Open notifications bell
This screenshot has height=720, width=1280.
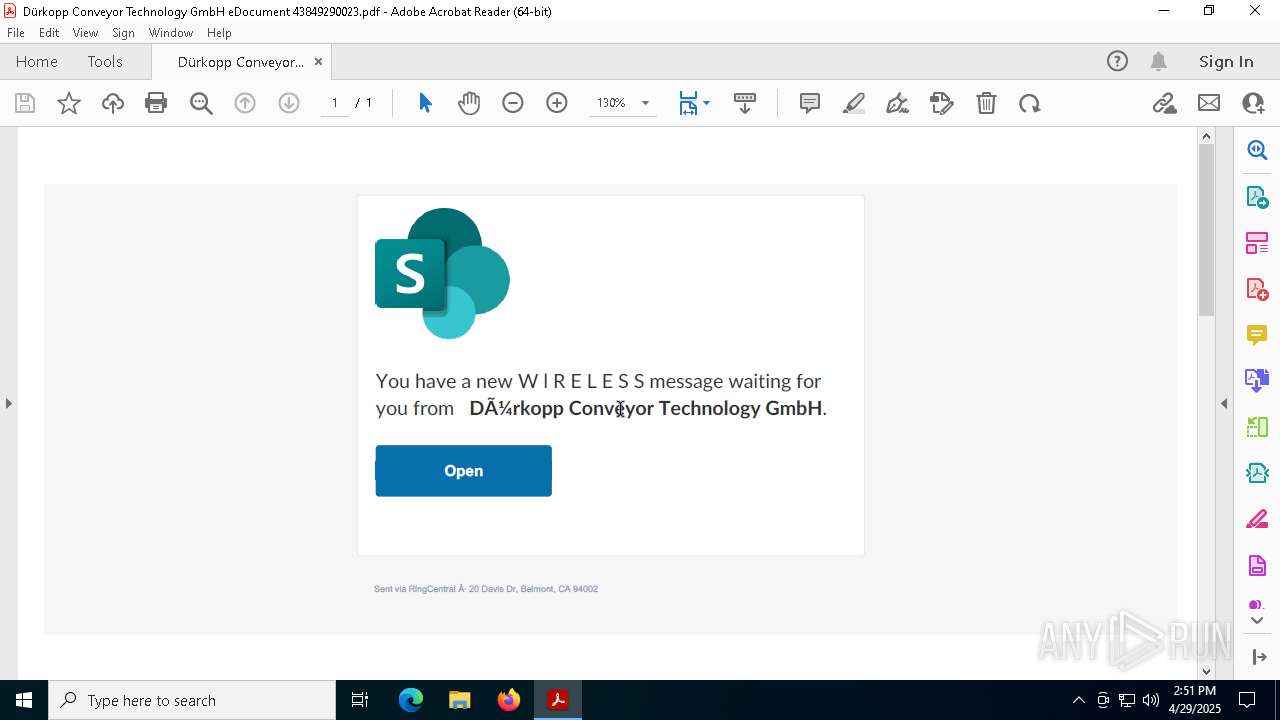[x=1158, y=61]
